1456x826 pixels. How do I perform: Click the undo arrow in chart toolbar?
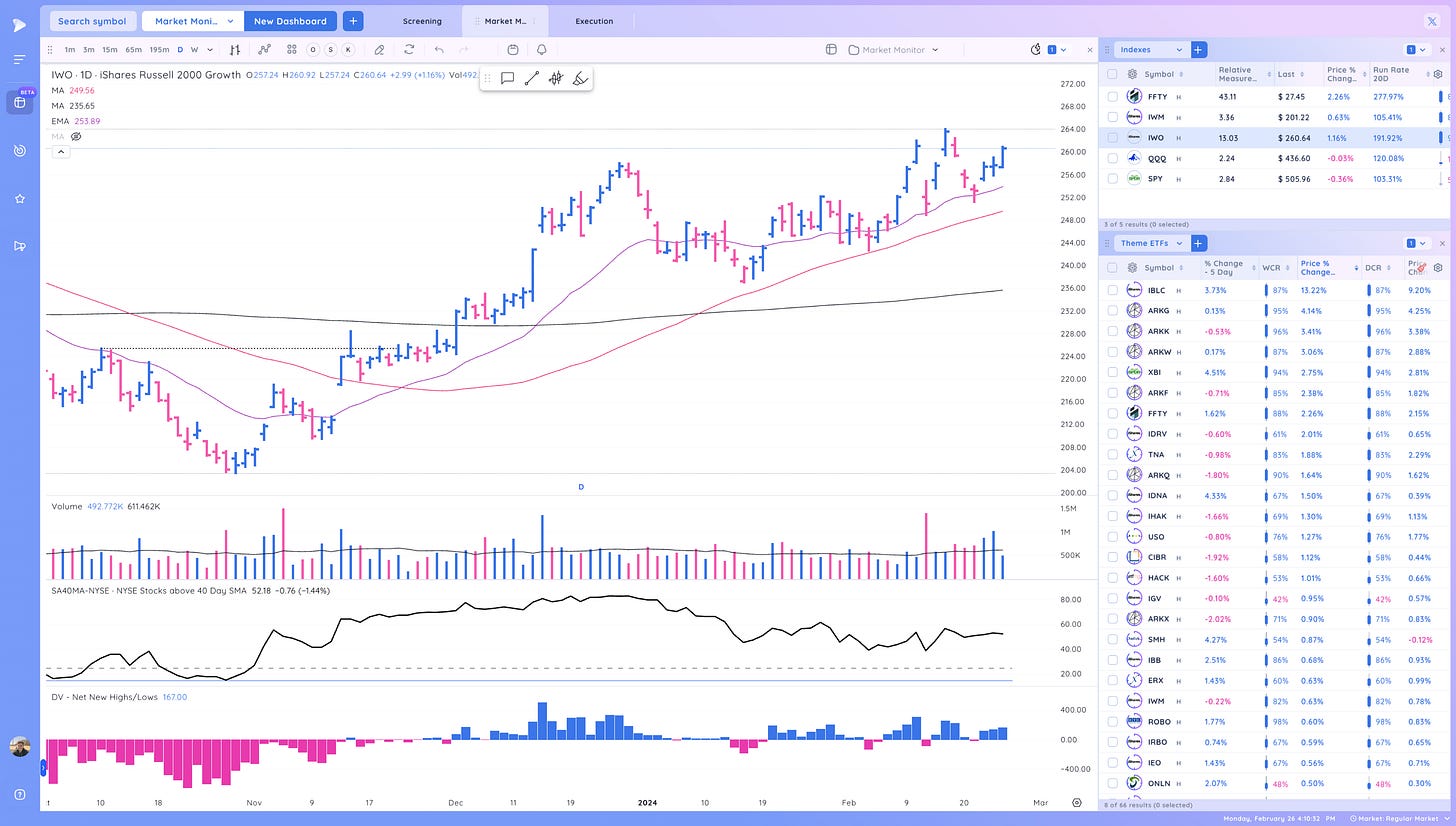[439, 49]
